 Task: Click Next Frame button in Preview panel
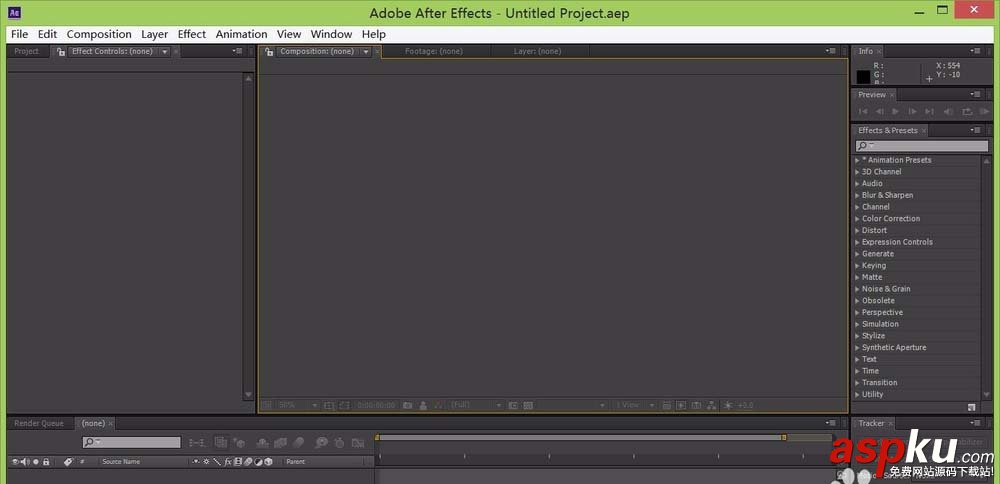912,112
